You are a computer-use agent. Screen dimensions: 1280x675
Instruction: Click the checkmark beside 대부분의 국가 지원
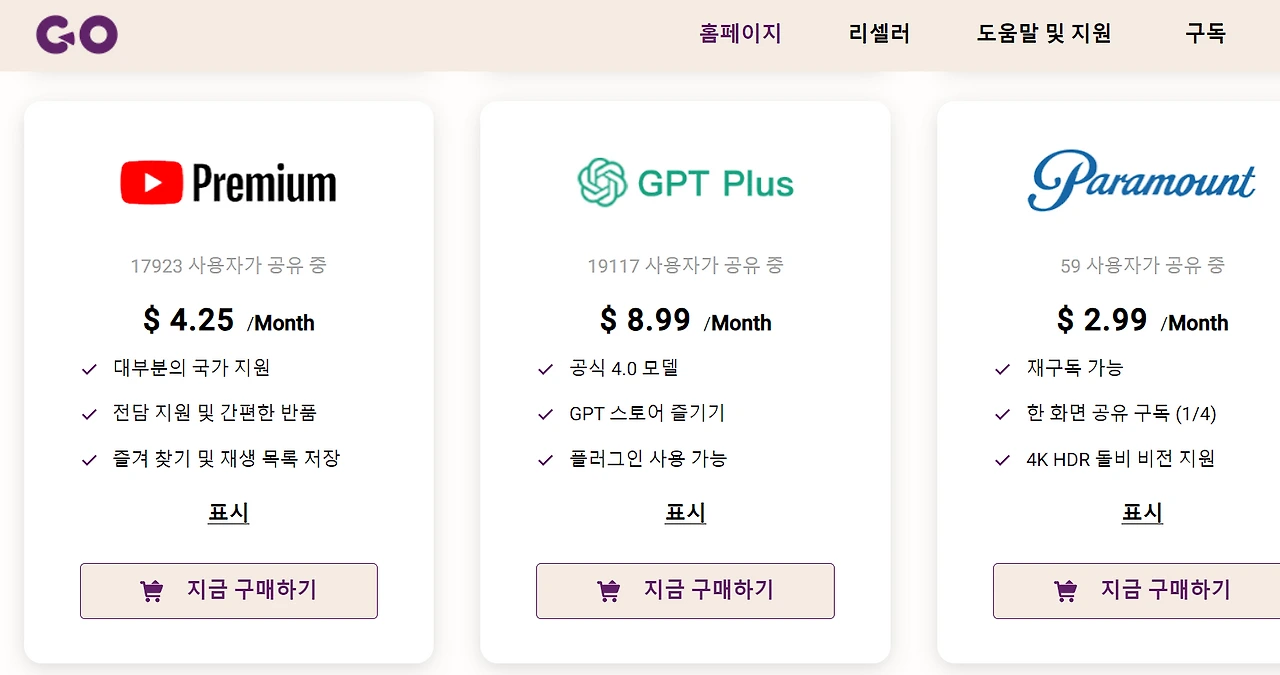(x=89, y=370)
